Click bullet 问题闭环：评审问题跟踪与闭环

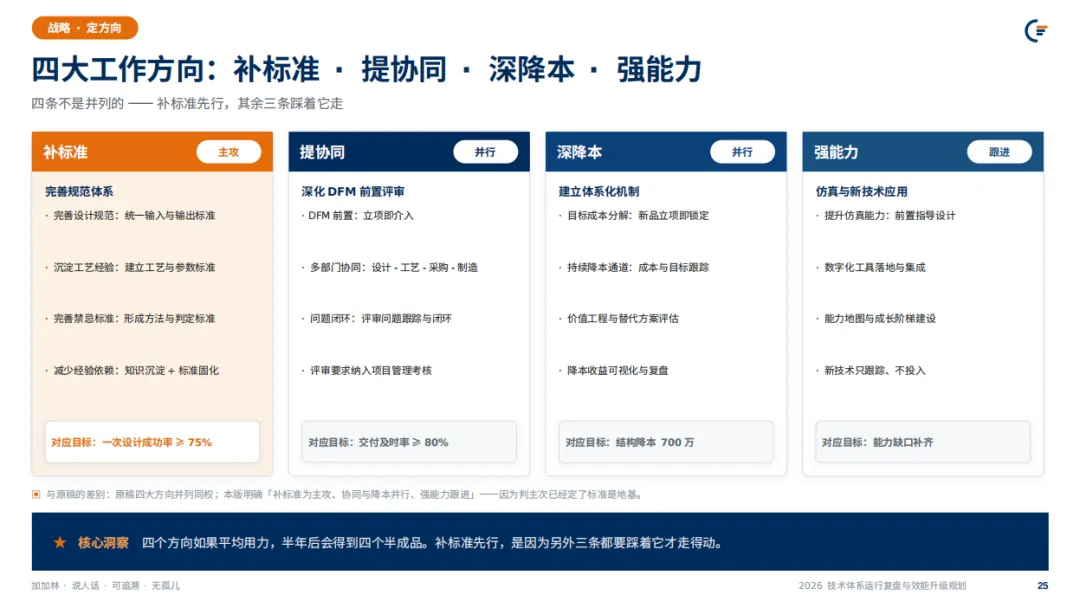pyautogui.click(x=377, y=319)
